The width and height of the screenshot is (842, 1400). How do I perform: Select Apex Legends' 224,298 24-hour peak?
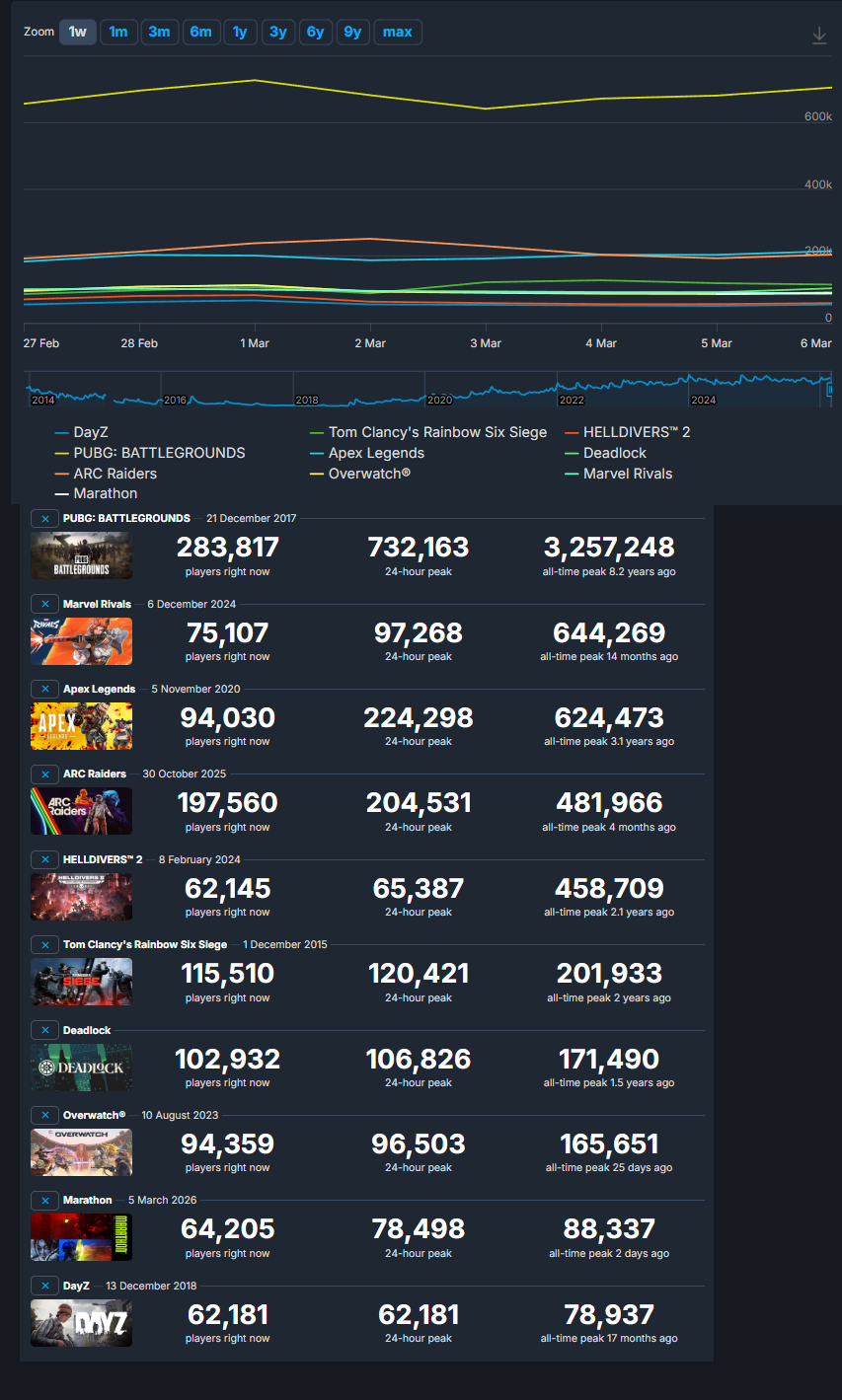pyautogui.click(x=419, y=717)
